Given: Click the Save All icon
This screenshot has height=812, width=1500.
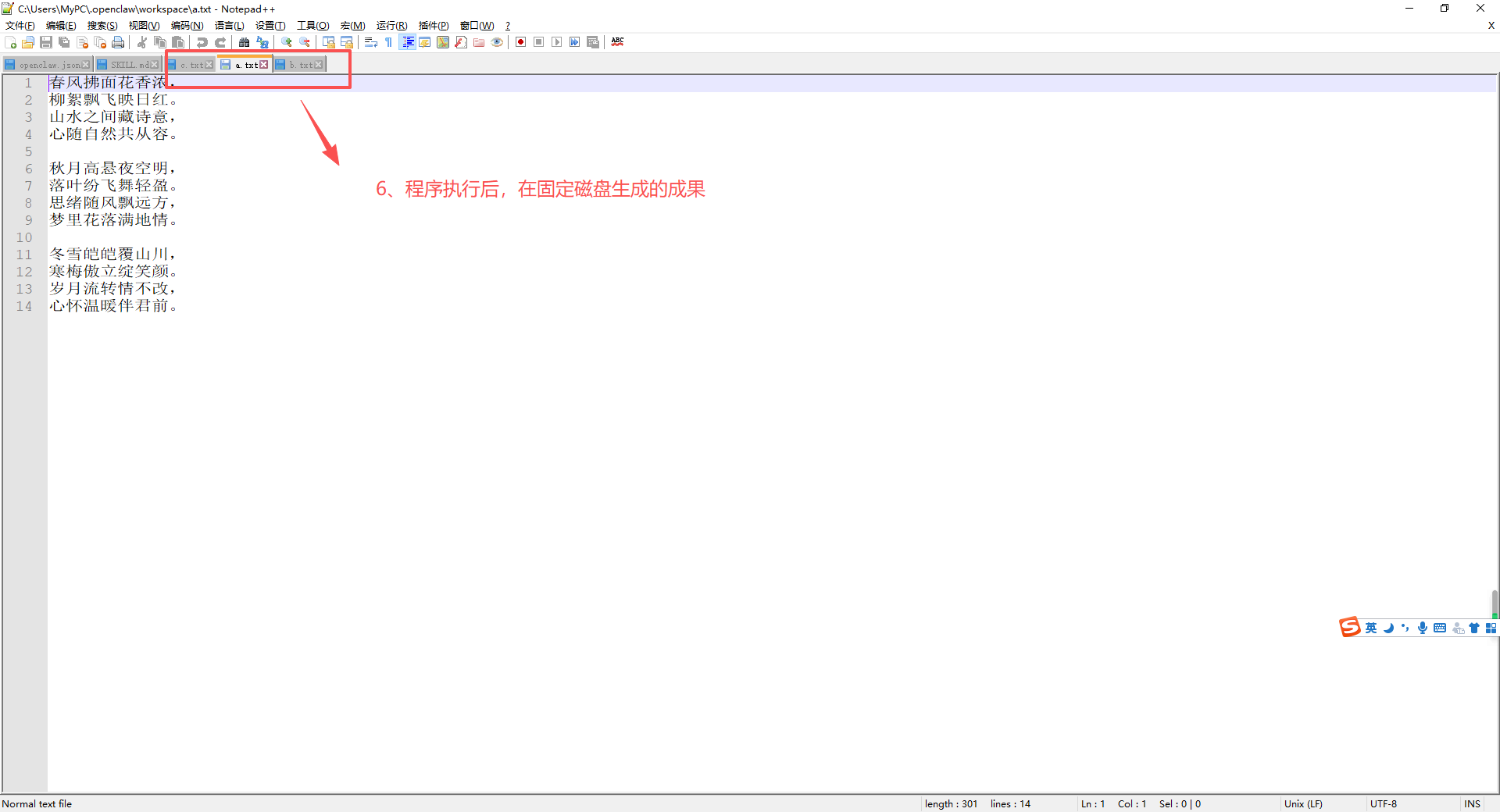Looking at the screenshot, I should (64, 42).
